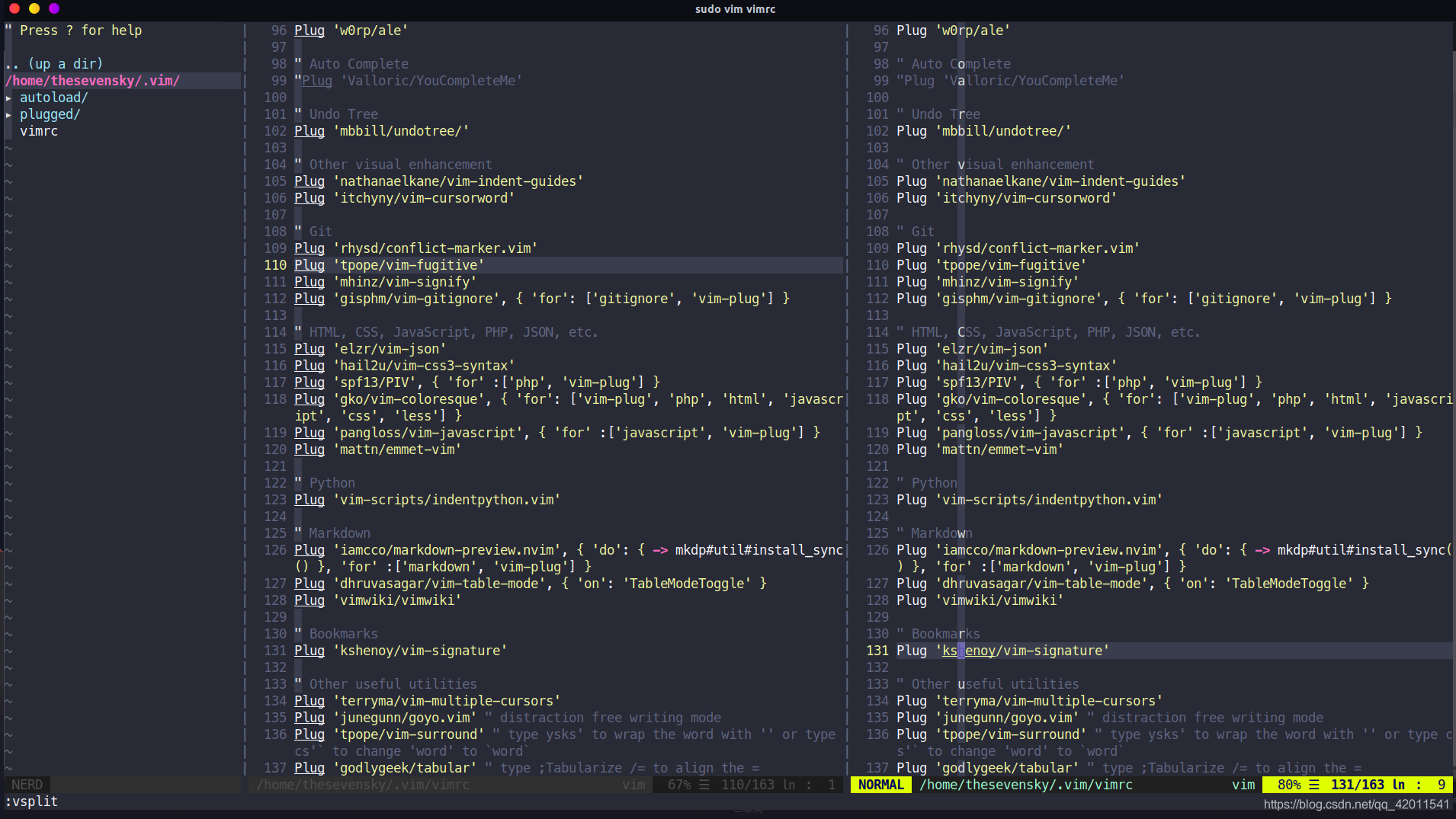Click 'Git' comment in middle pane
The image size is (1456, 819).
point(321,232)
